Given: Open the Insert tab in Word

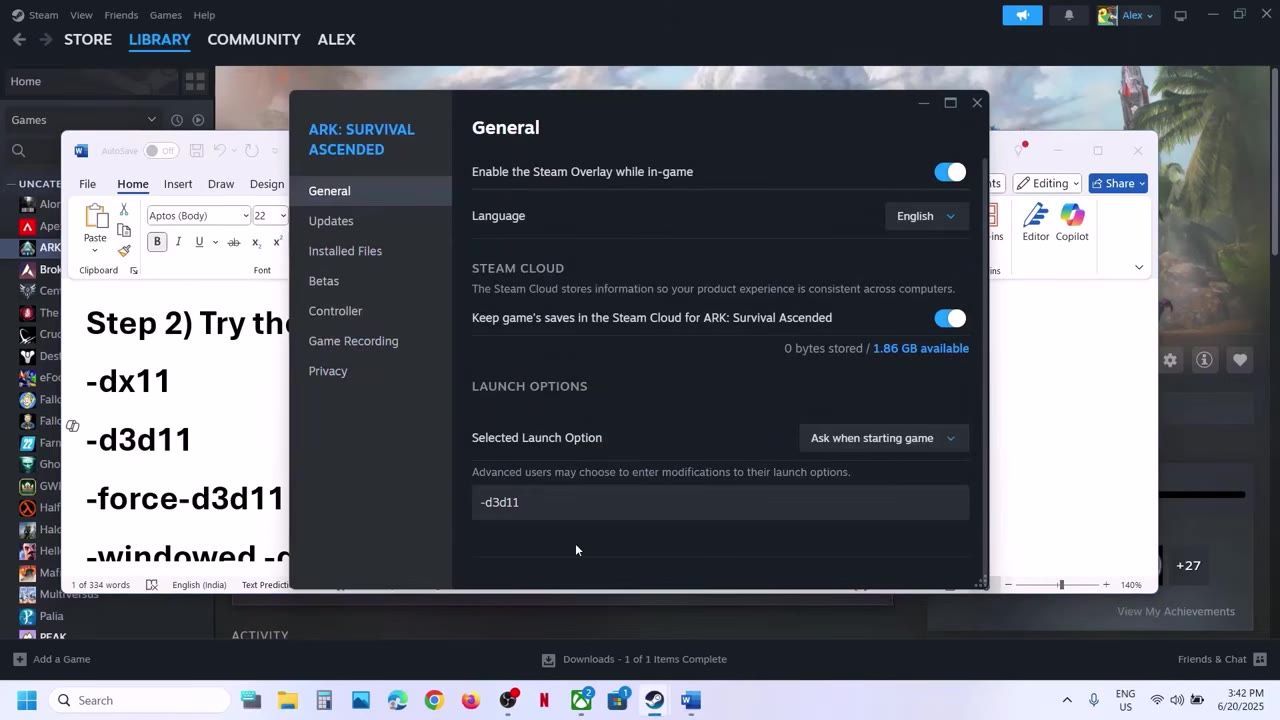Looking at the screenshot, I should [x=178, y=184].
